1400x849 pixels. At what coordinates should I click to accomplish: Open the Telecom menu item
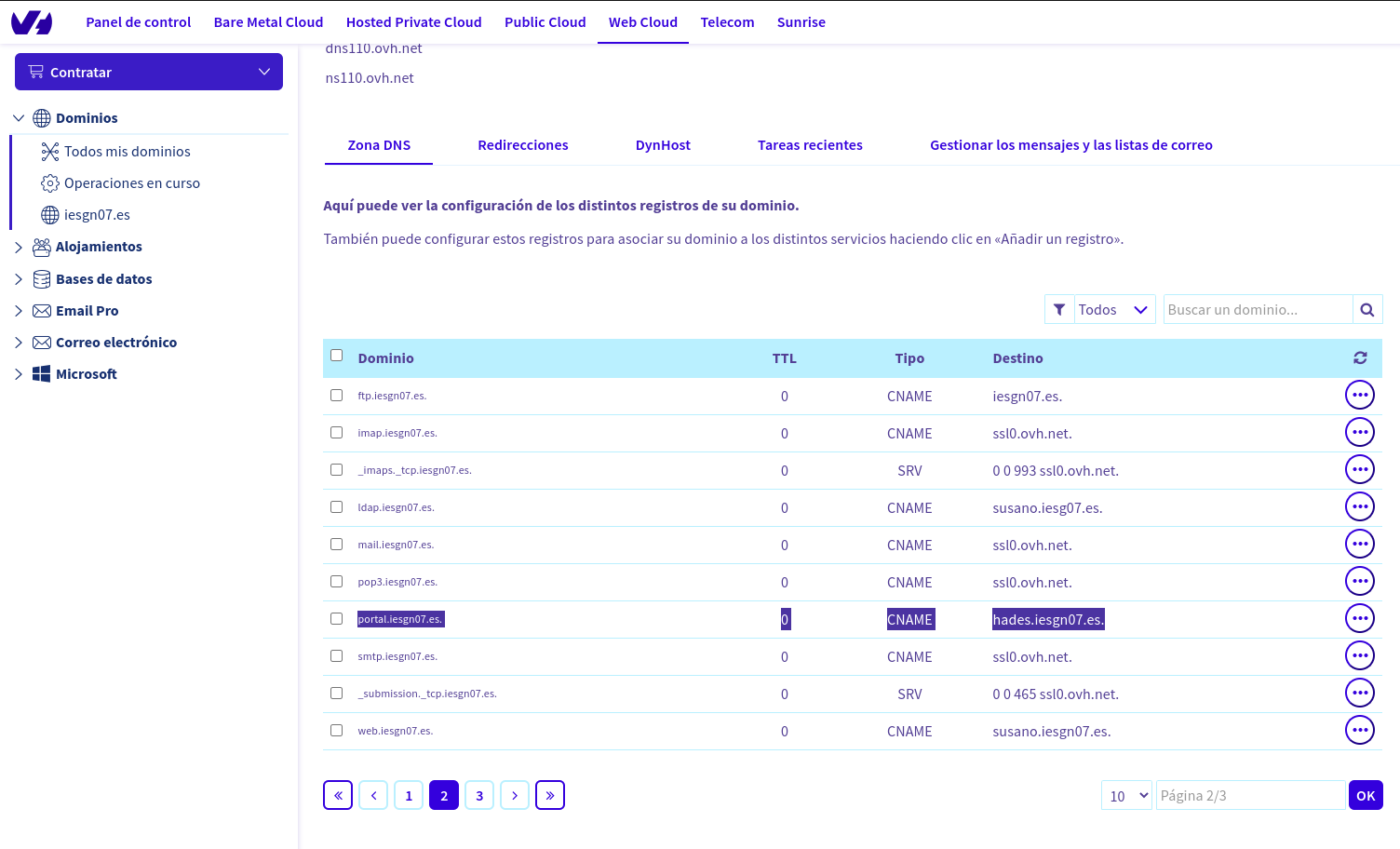727,21
